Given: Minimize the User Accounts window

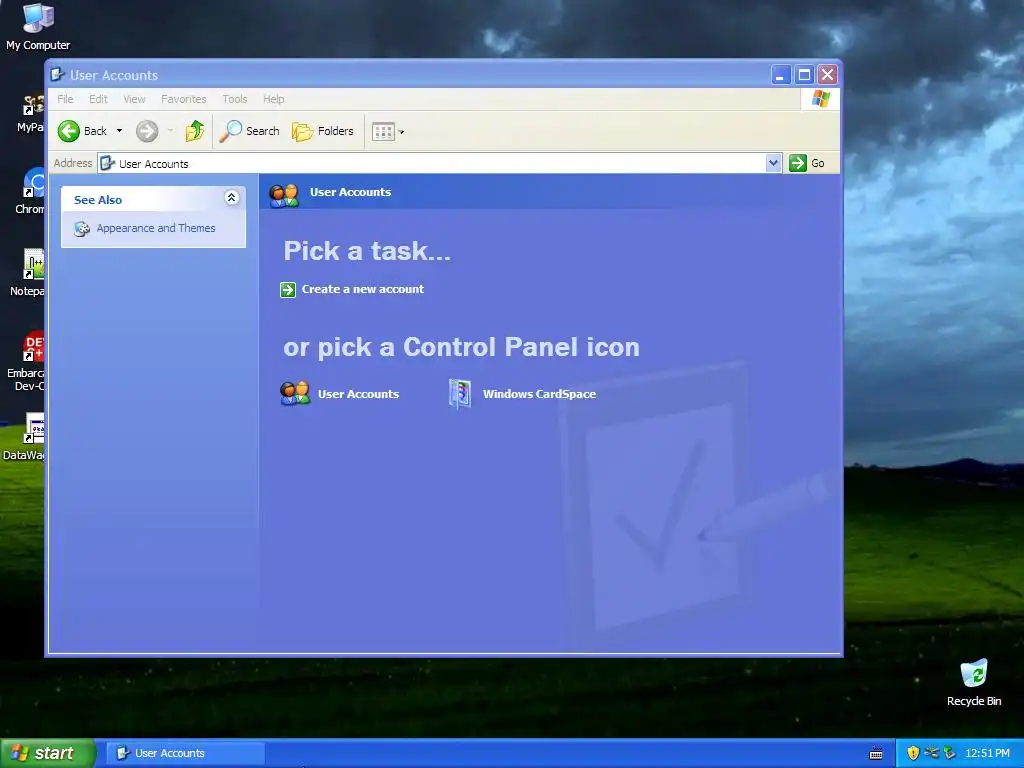Looking at the screenshot, I should click(780, 75).
